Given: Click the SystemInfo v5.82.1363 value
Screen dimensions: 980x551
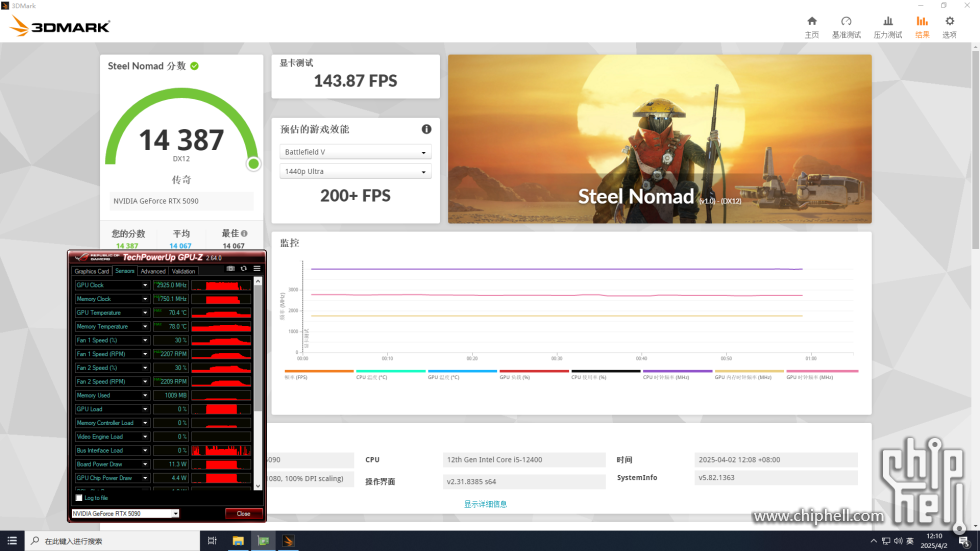Looking at the screenshot, I should coord(776,477).
